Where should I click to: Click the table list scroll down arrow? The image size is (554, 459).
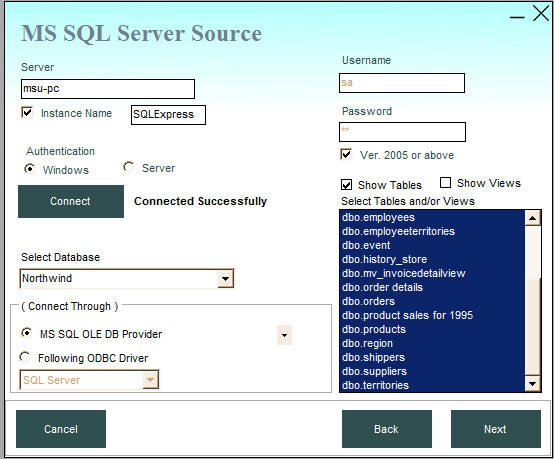(532, 383)
